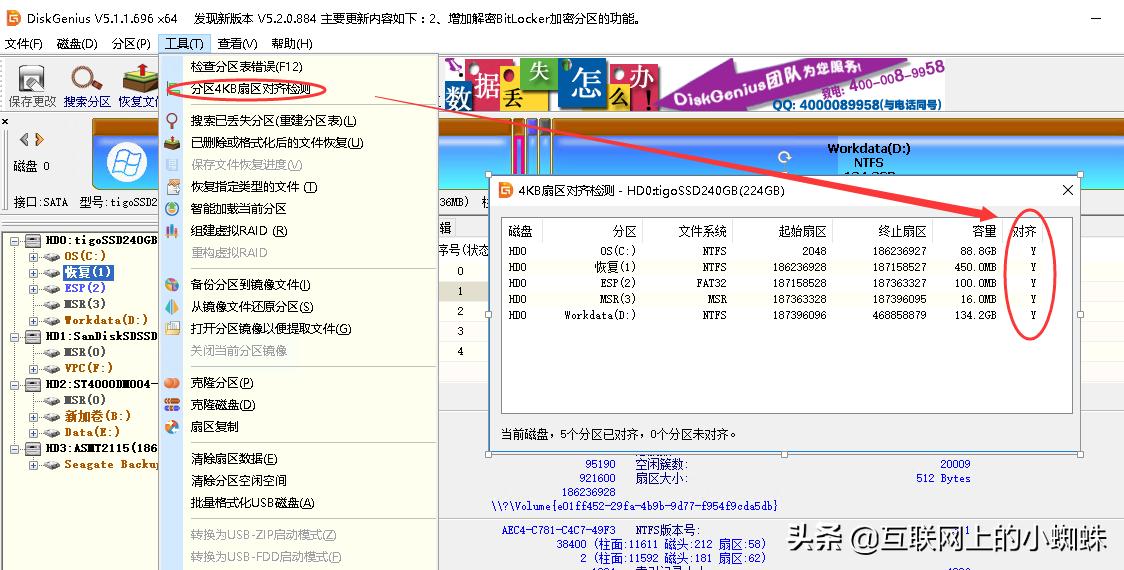Expand the Seagate Backup partition node
This screenshot has width=1124, height=570.
33,465
